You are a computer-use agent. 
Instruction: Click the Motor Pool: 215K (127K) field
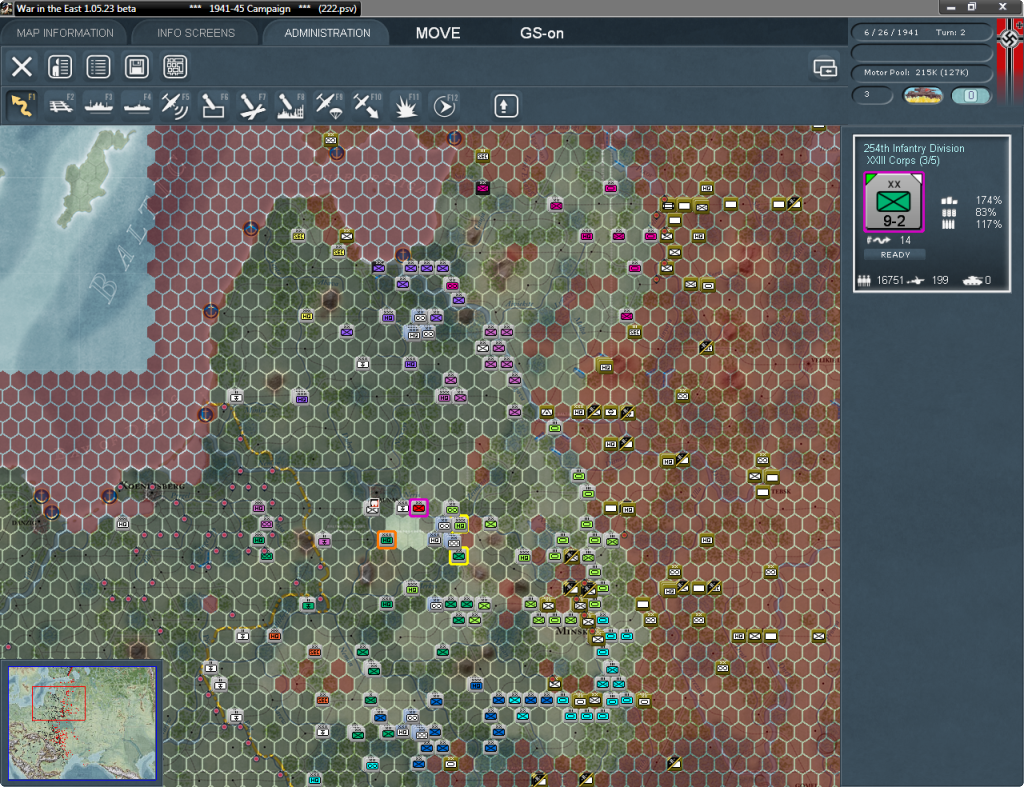(x=921, y=72)
